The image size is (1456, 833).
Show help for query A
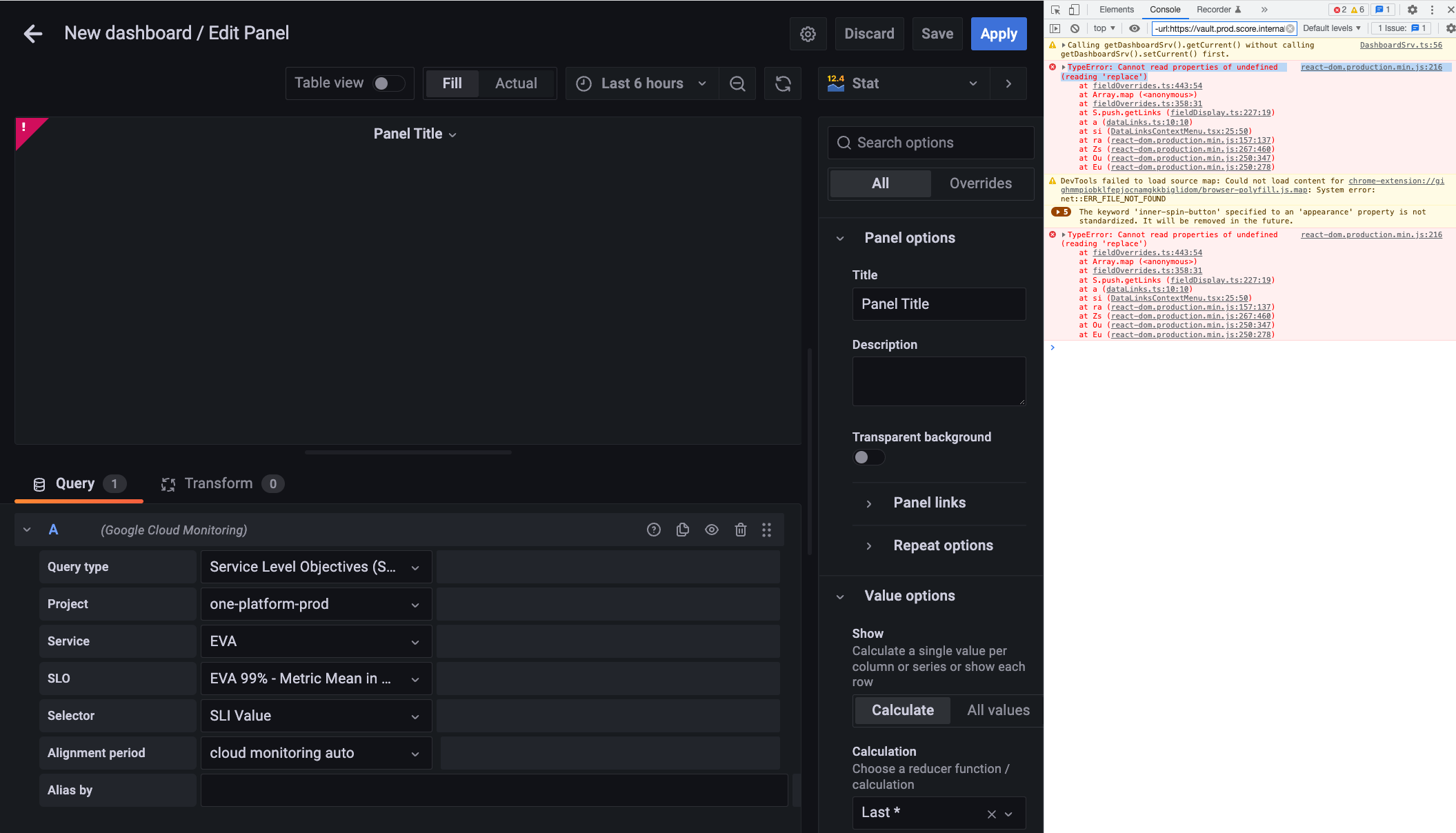point(654,530)
